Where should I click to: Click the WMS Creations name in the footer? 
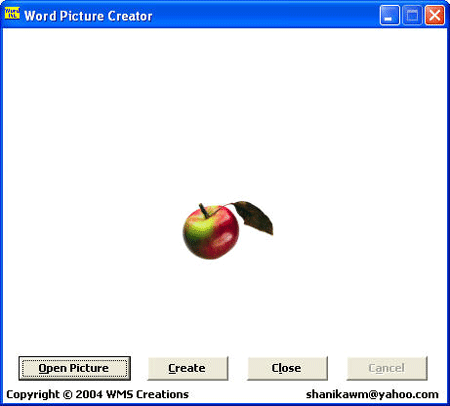click(147, 394)
